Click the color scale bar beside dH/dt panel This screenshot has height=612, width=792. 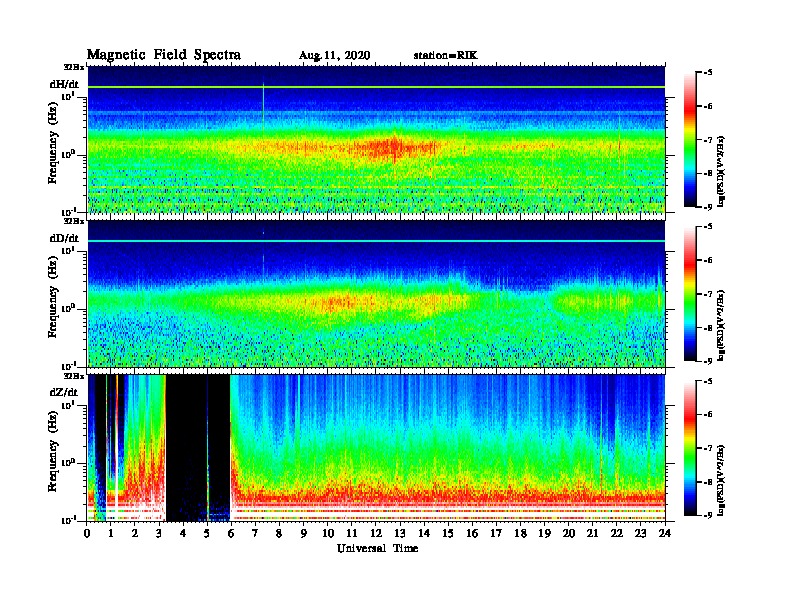(x=690, y=140)
